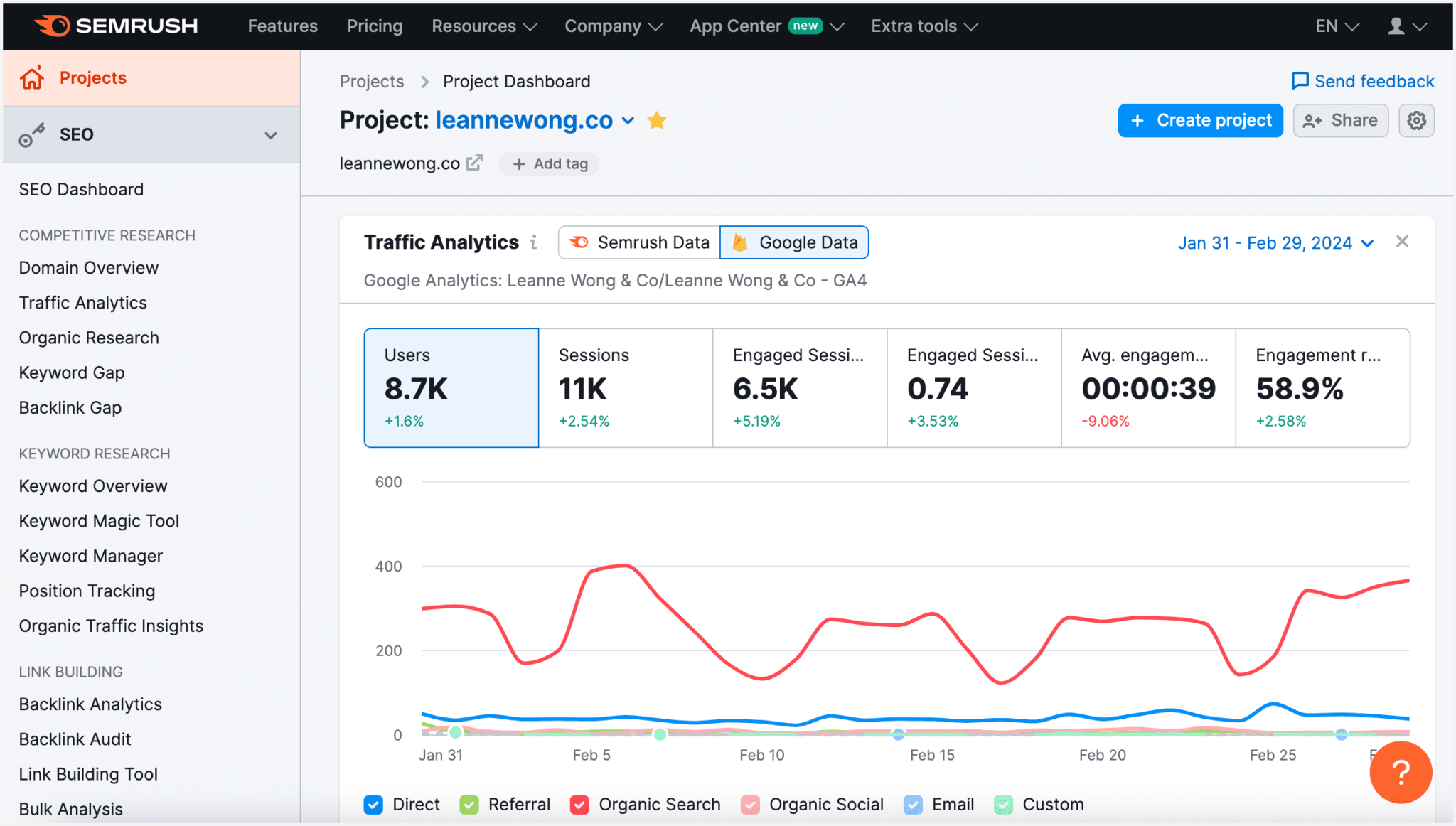Open leannewong.co via external link icon
Viewport: 1456px width, 826px height.
coord(473,162)
